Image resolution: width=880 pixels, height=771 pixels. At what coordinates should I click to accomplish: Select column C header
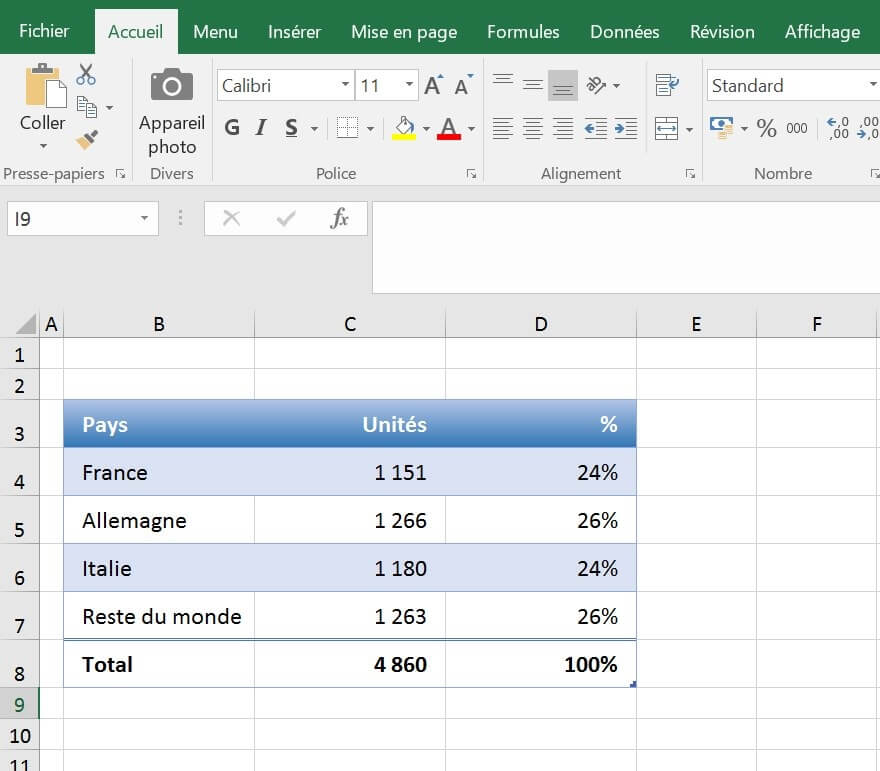click(350, 324)
